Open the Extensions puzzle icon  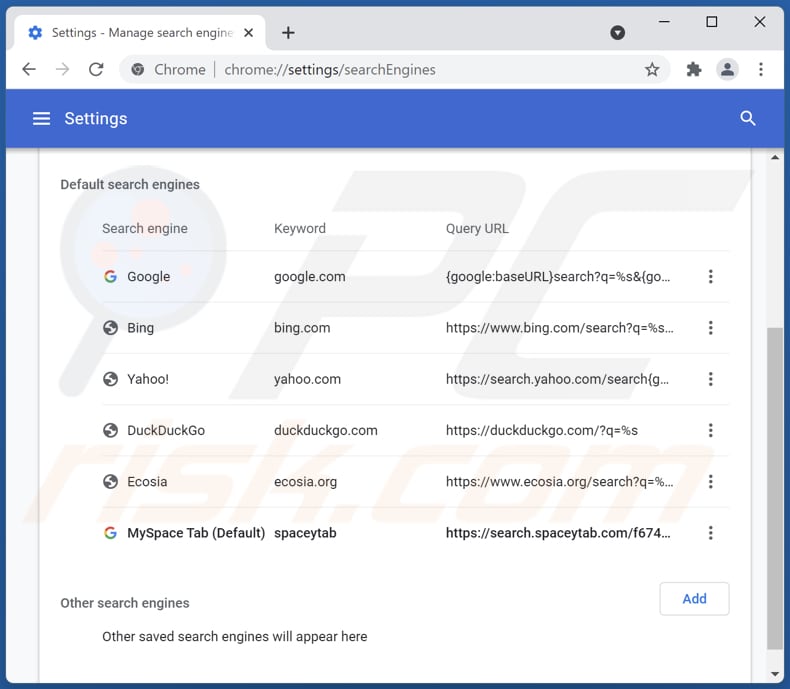pos(694,70)
